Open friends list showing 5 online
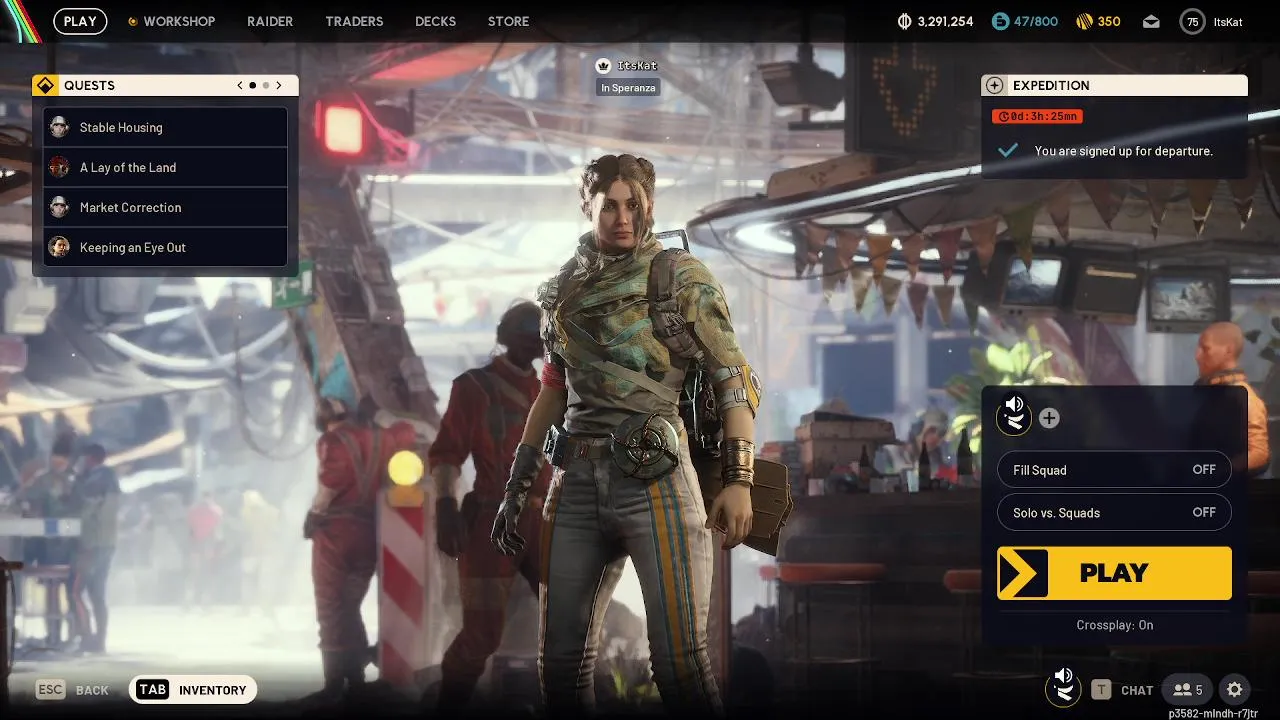Image resolution: width=1280 pixels, height=720 pixels. click(x=1187, y=690)
